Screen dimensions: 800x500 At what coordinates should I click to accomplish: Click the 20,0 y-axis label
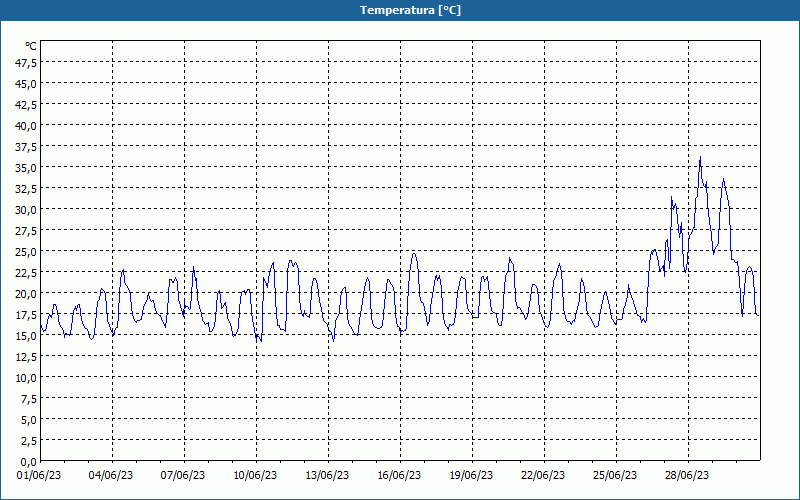point(26,294)
